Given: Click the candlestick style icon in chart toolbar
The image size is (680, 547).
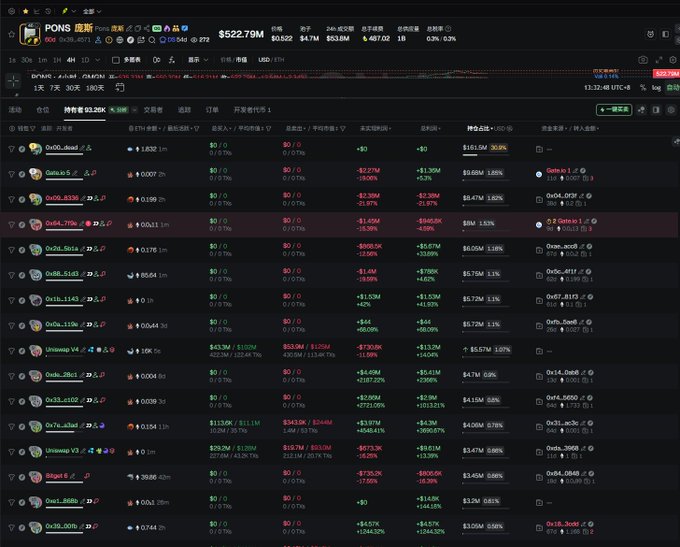Looking at the screenshot, I should (157, 60).
